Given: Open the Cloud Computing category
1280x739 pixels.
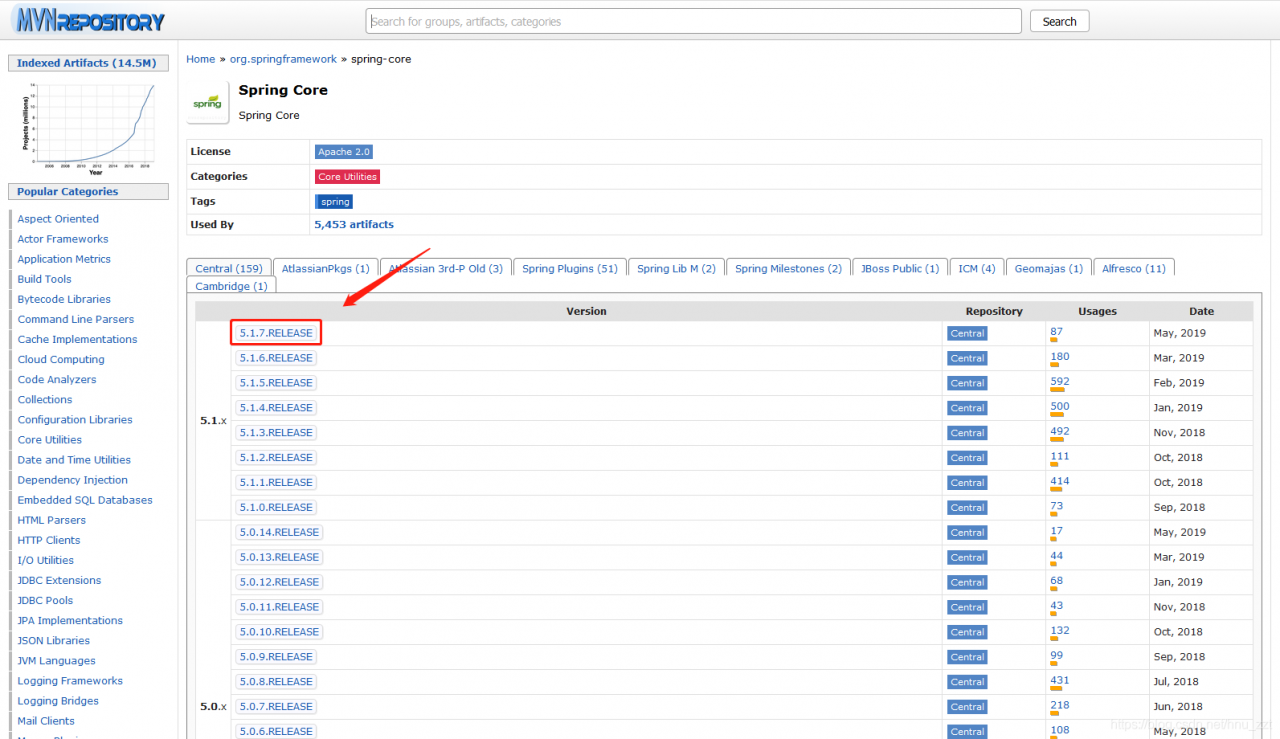Looking at the screenshot, I should [61, 359].
